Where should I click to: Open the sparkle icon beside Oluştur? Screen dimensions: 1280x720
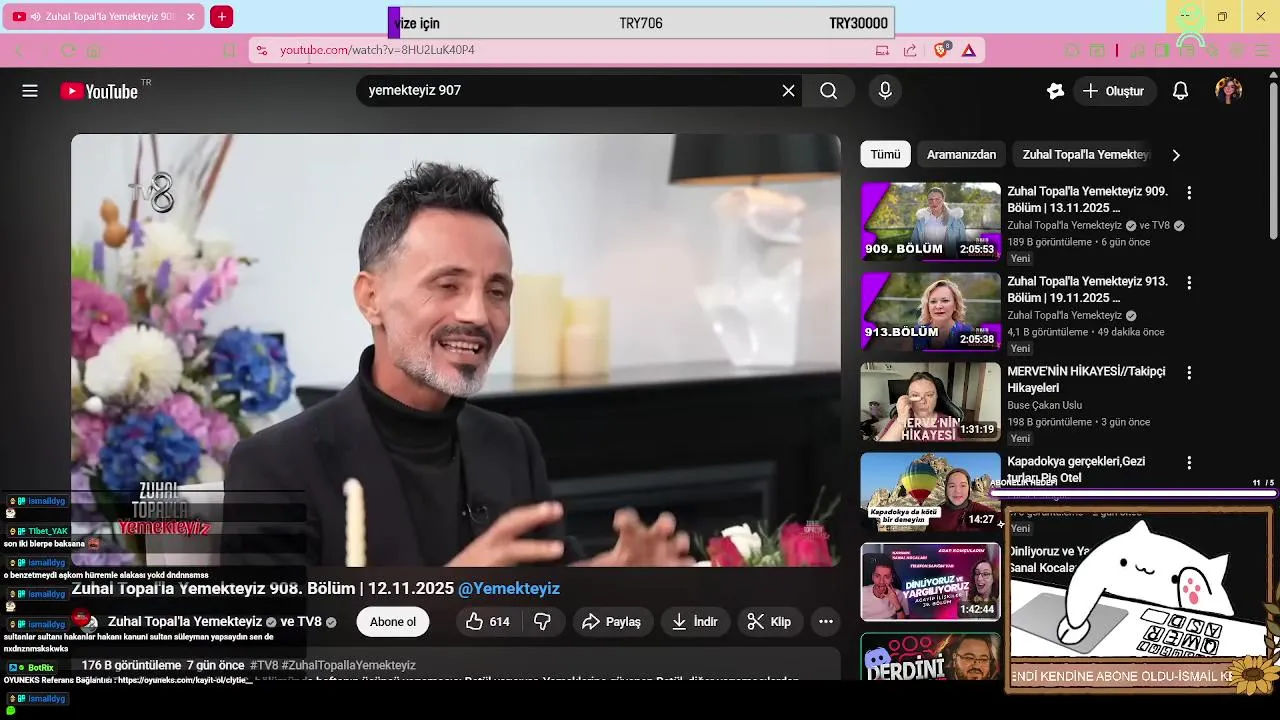click(1055, 91)
